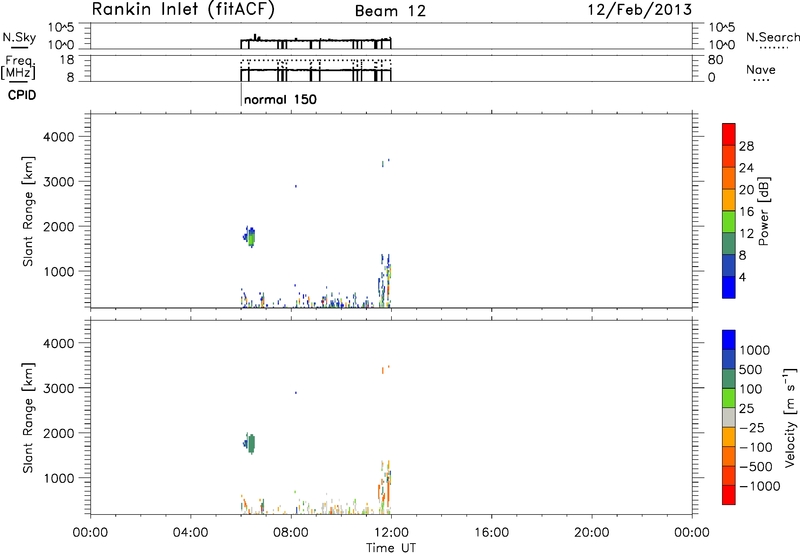Click the '4' Power colorbar tick label
This screenshot has height=554, width=800.
pos(742,278)
